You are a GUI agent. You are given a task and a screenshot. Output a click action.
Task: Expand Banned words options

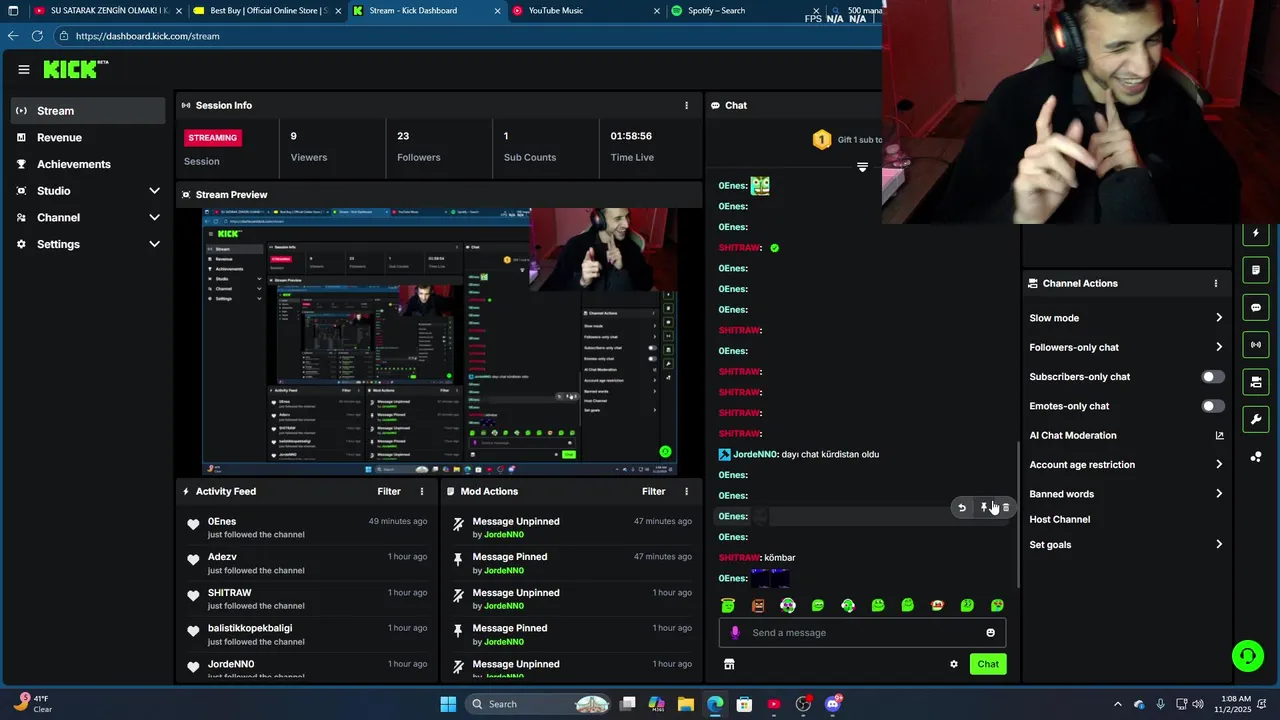(1218, 494)
